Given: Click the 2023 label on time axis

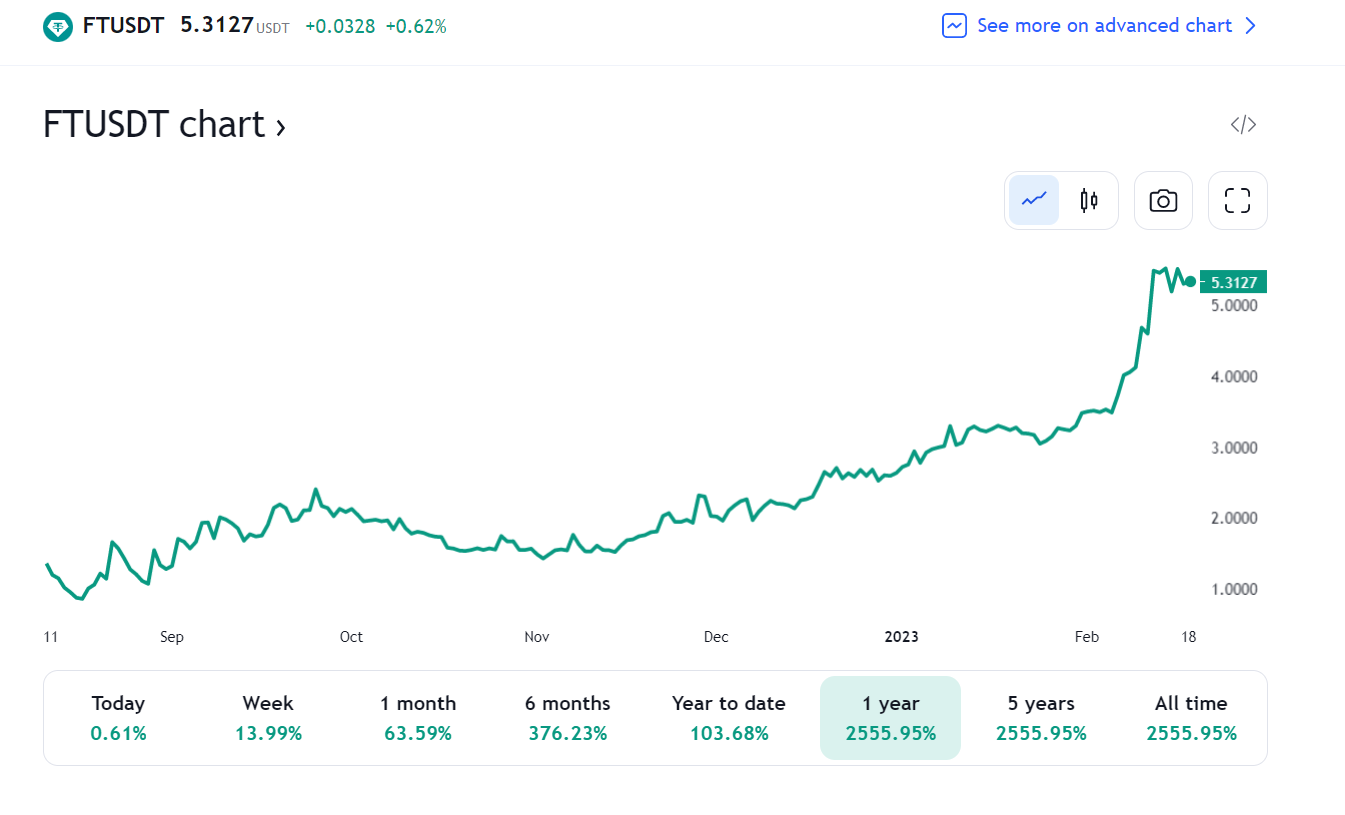Looking at the screenshot, I should [902, 637].
